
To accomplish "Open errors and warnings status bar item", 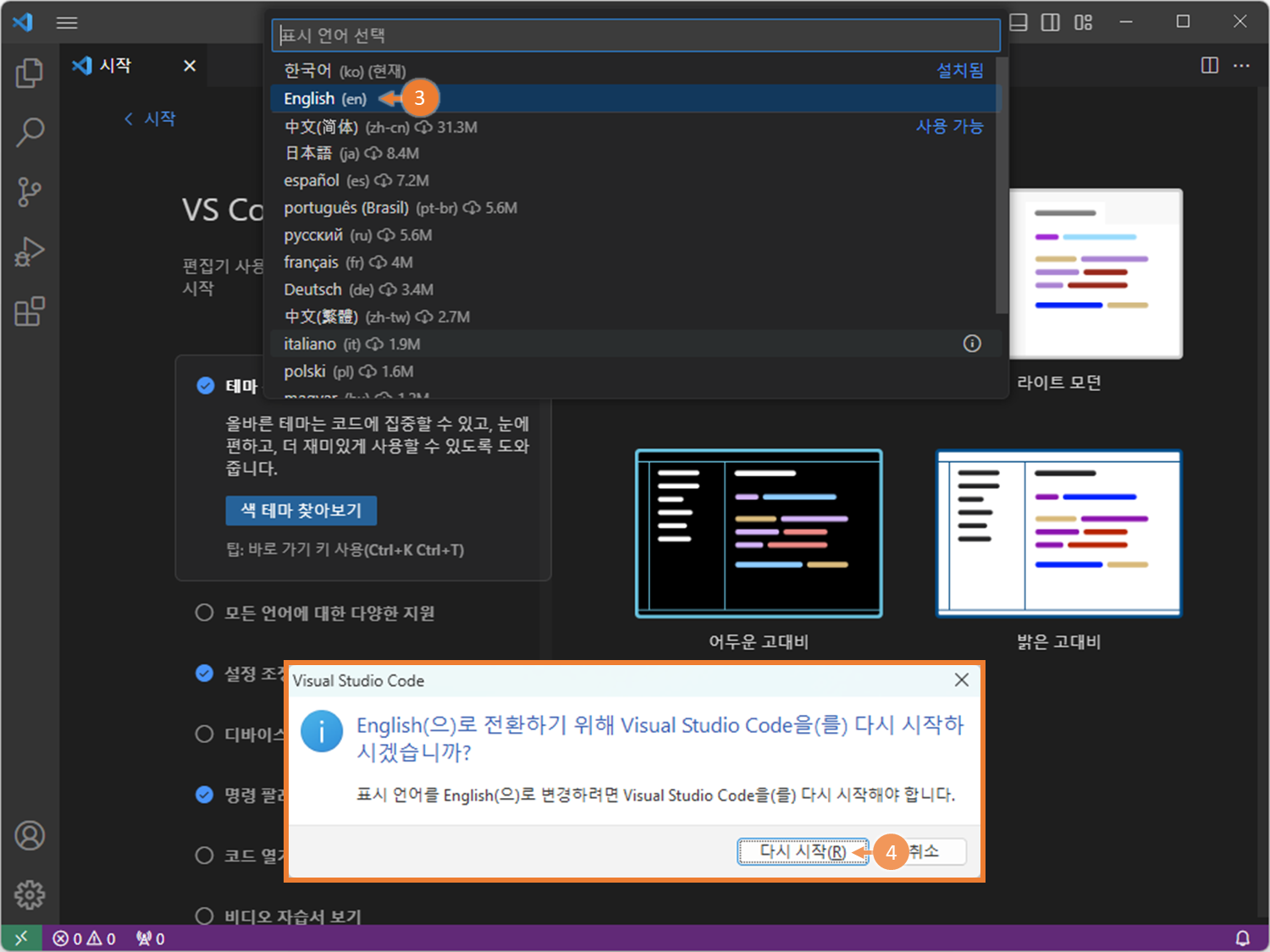I will [x=84, y=938].
